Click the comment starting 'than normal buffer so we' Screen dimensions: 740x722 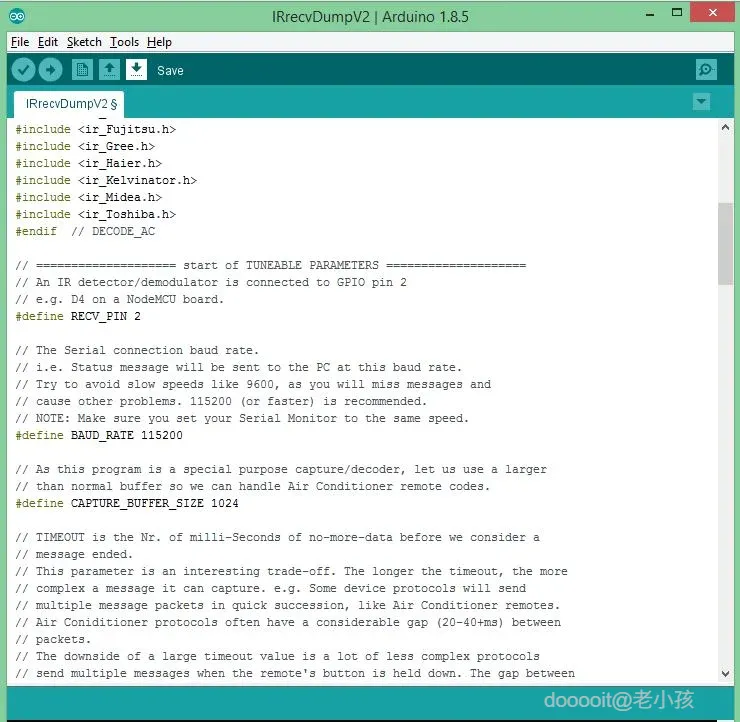pos(252,486)
